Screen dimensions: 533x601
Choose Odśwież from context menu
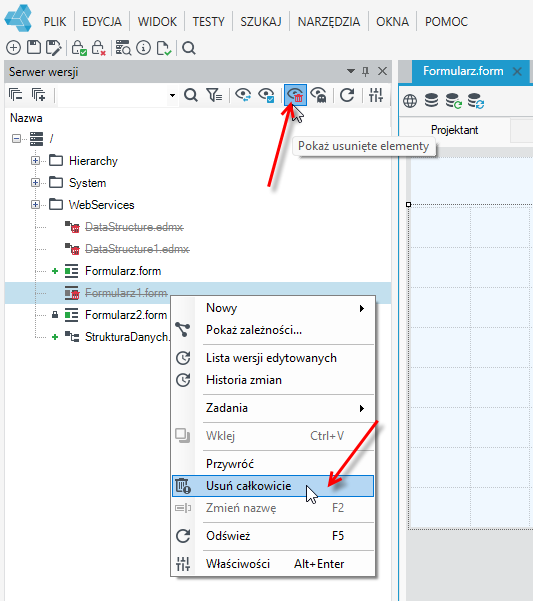tap(273, 536)
